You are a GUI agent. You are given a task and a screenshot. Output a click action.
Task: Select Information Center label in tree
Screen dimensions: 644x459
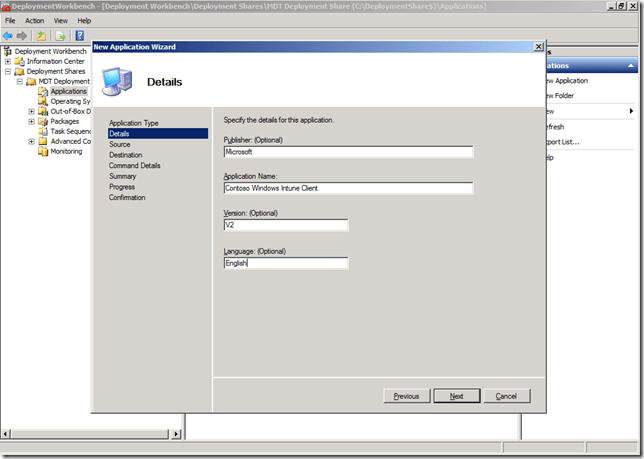coord(55,62)
